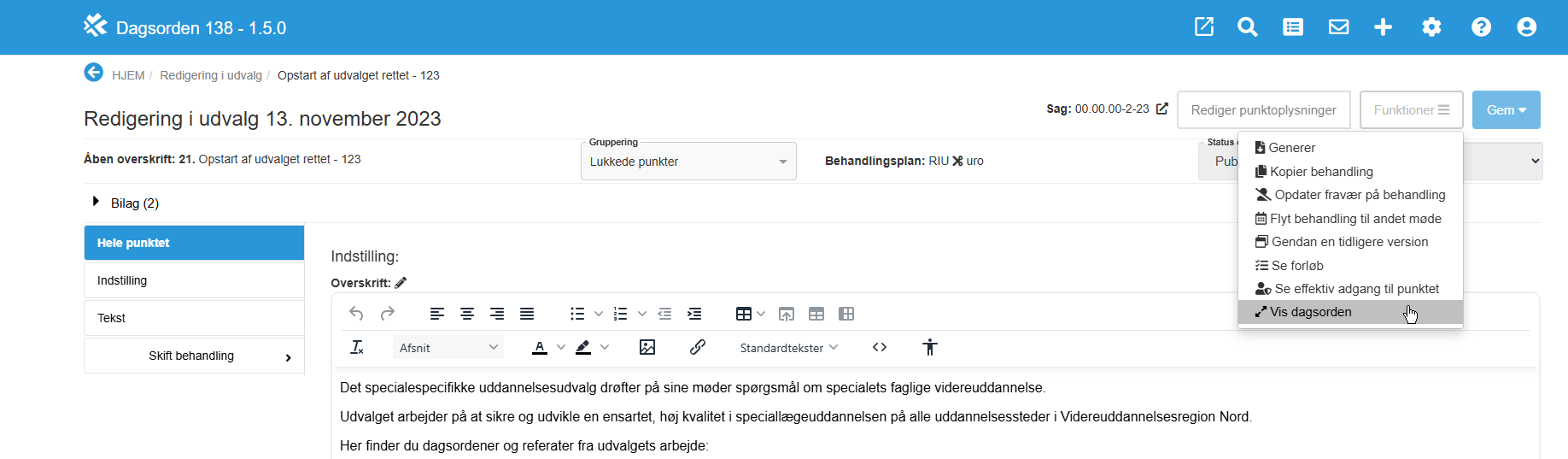Click the pencil icon next to Overskrift
This screenshot has height=459, width=1568.
401,283
